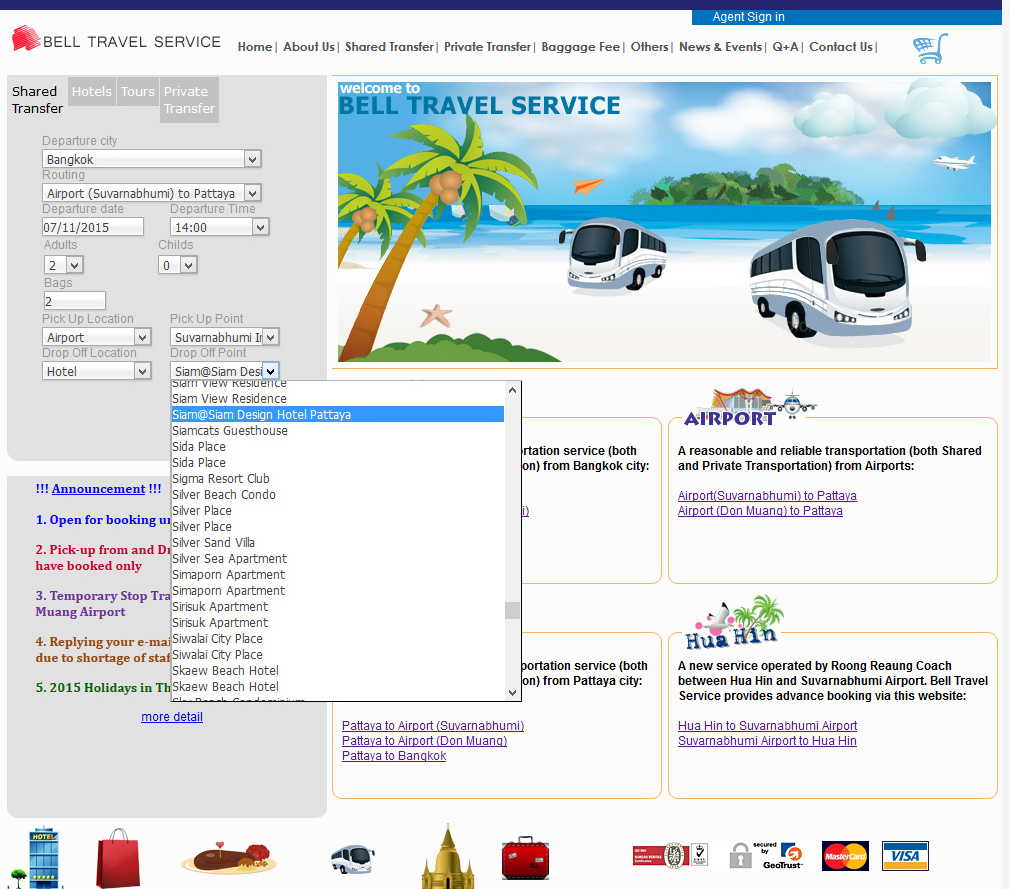Click the golden temple icon
Viewport: 1010px width, 889px height.
448,856
